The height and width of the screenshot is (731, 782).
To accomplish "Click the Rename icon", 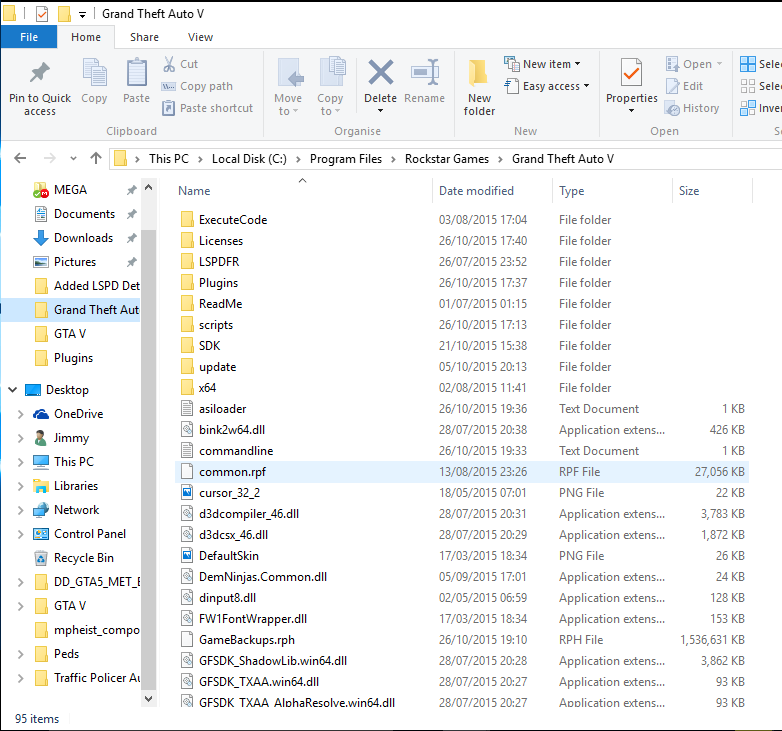I will pos(424,73).
